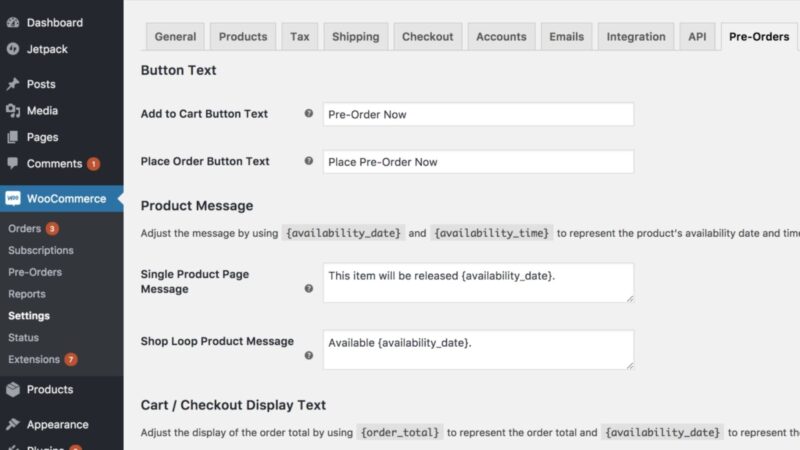This screenshot has height=450, width=800.
Task: Open help tip for Place Order Button Text
Action: 309,161
